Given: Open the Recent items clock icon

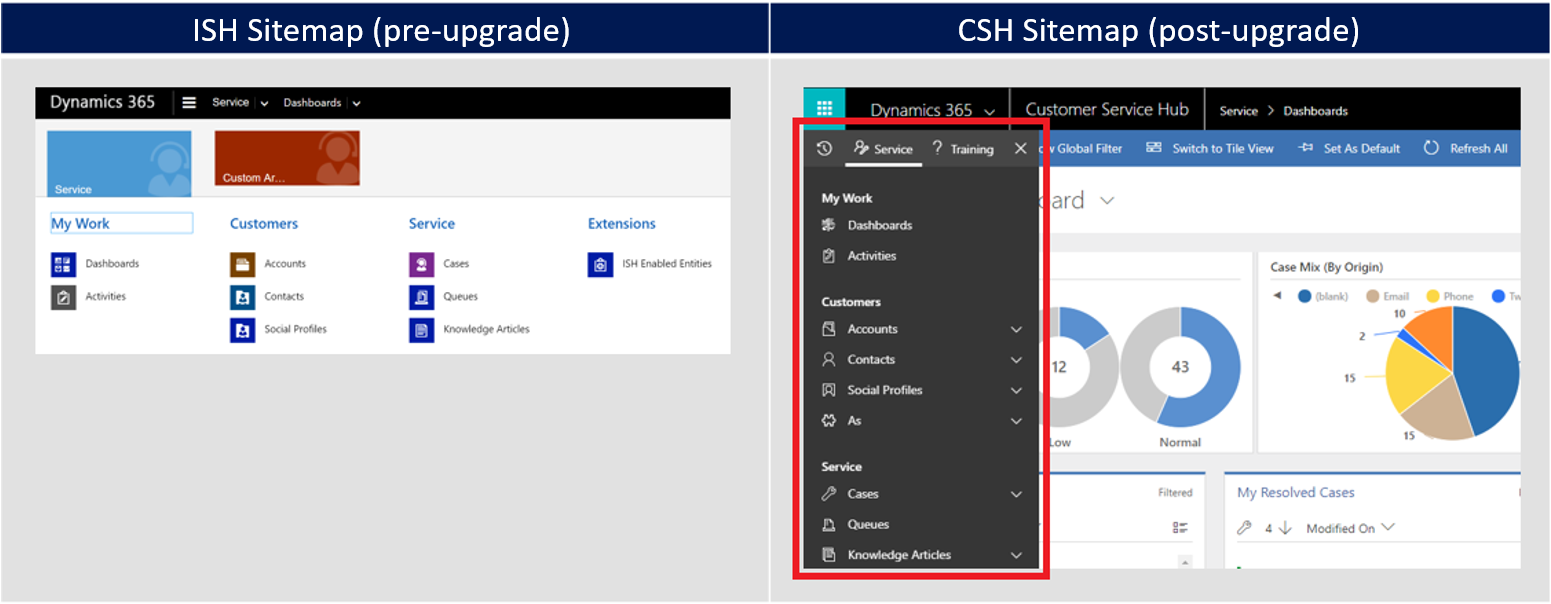Looking at the screenshot, I should (822, 148).
